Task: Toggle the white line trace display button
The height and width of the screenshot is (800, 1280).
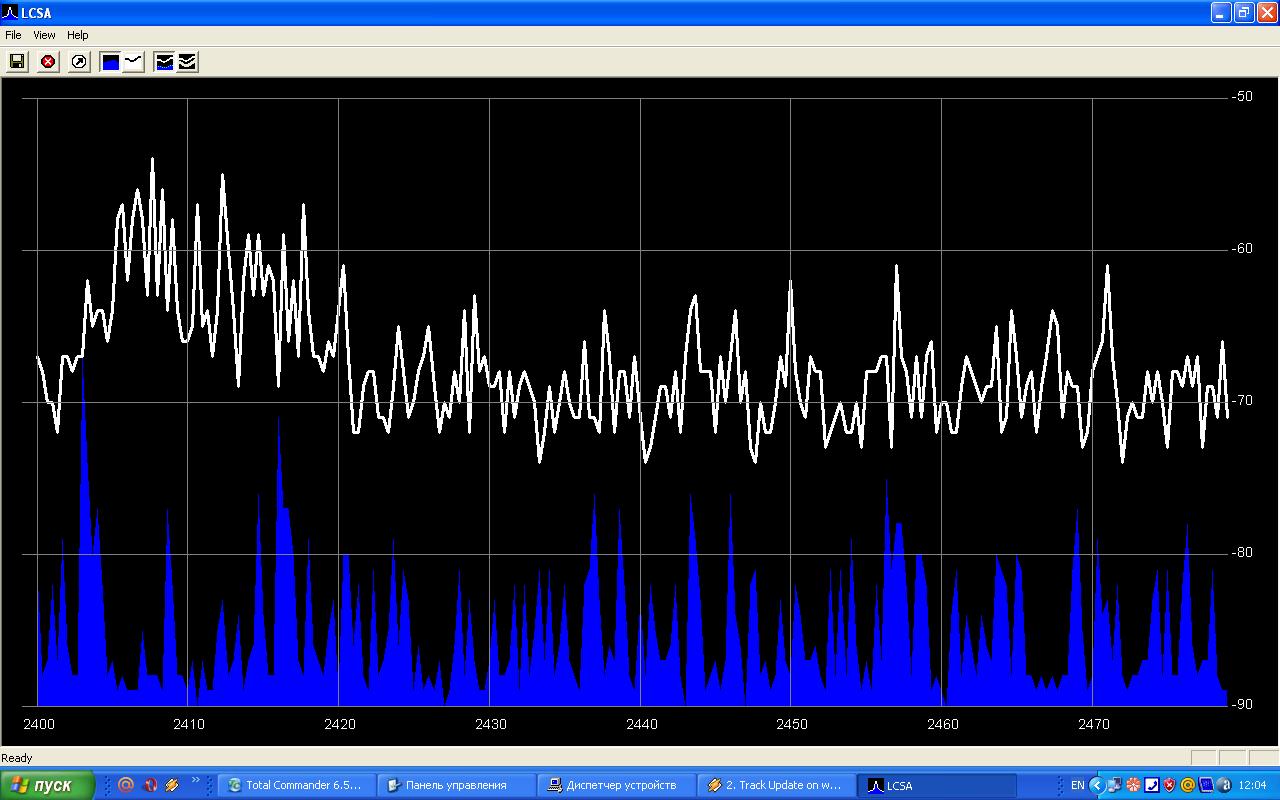Action: 133,62
